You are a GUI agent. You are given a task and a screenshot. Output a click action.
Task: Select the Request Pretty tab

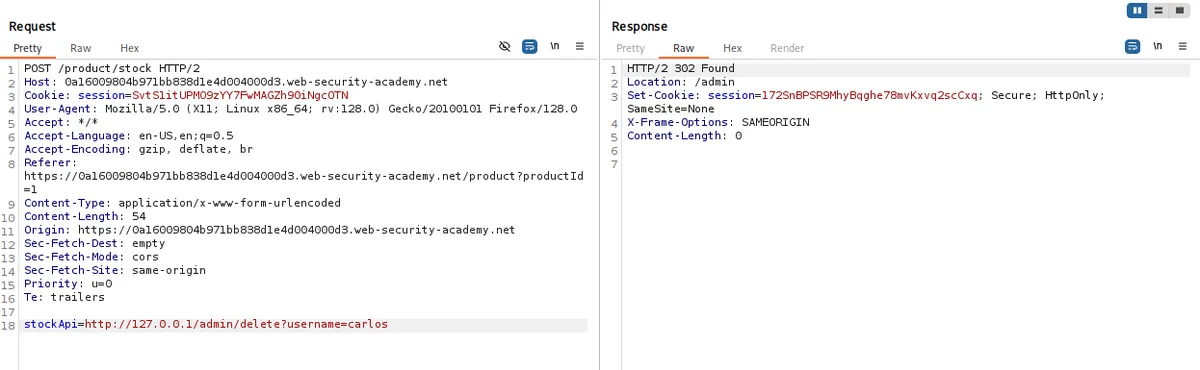point(28,48)
